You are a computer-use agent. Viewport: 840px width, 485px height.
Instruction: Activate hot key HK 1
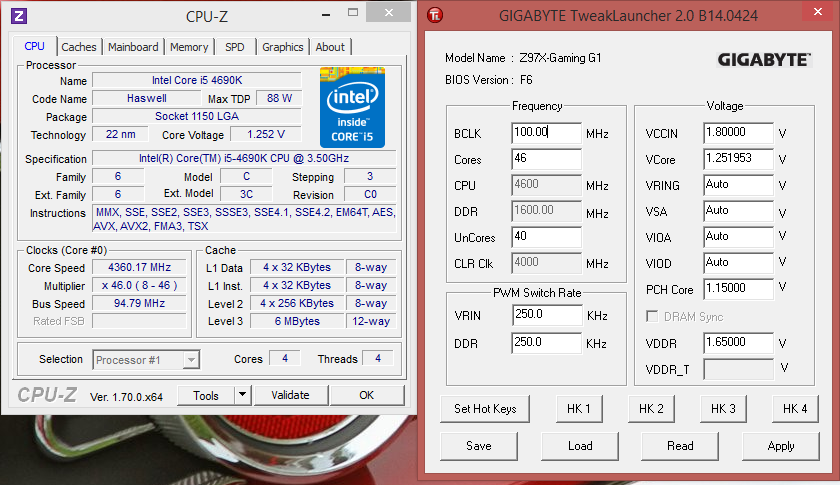click(x=579, y=409)
